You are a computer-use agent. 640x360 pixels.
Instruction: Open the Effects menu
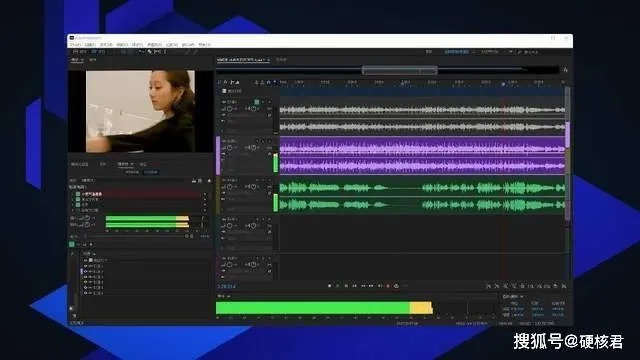pyautogui.click(x=138, y=44)
